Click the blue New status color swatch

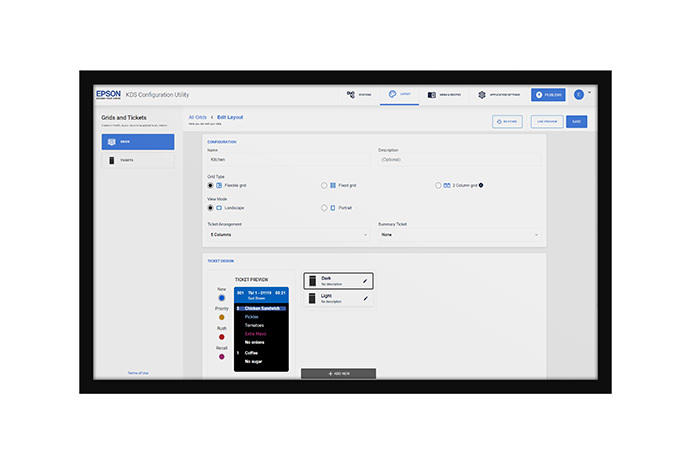pyautogui.click(x=221, y=297)
